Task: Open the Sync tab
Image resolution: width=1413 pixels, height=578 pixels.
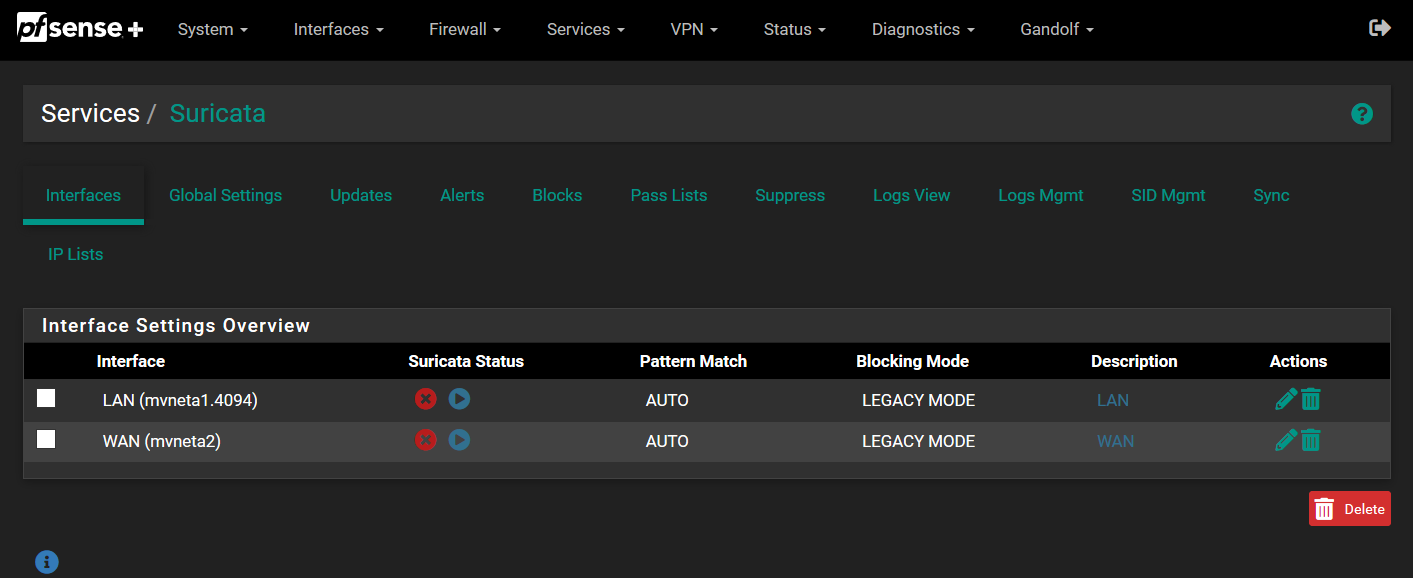Action: (1271, 195)
